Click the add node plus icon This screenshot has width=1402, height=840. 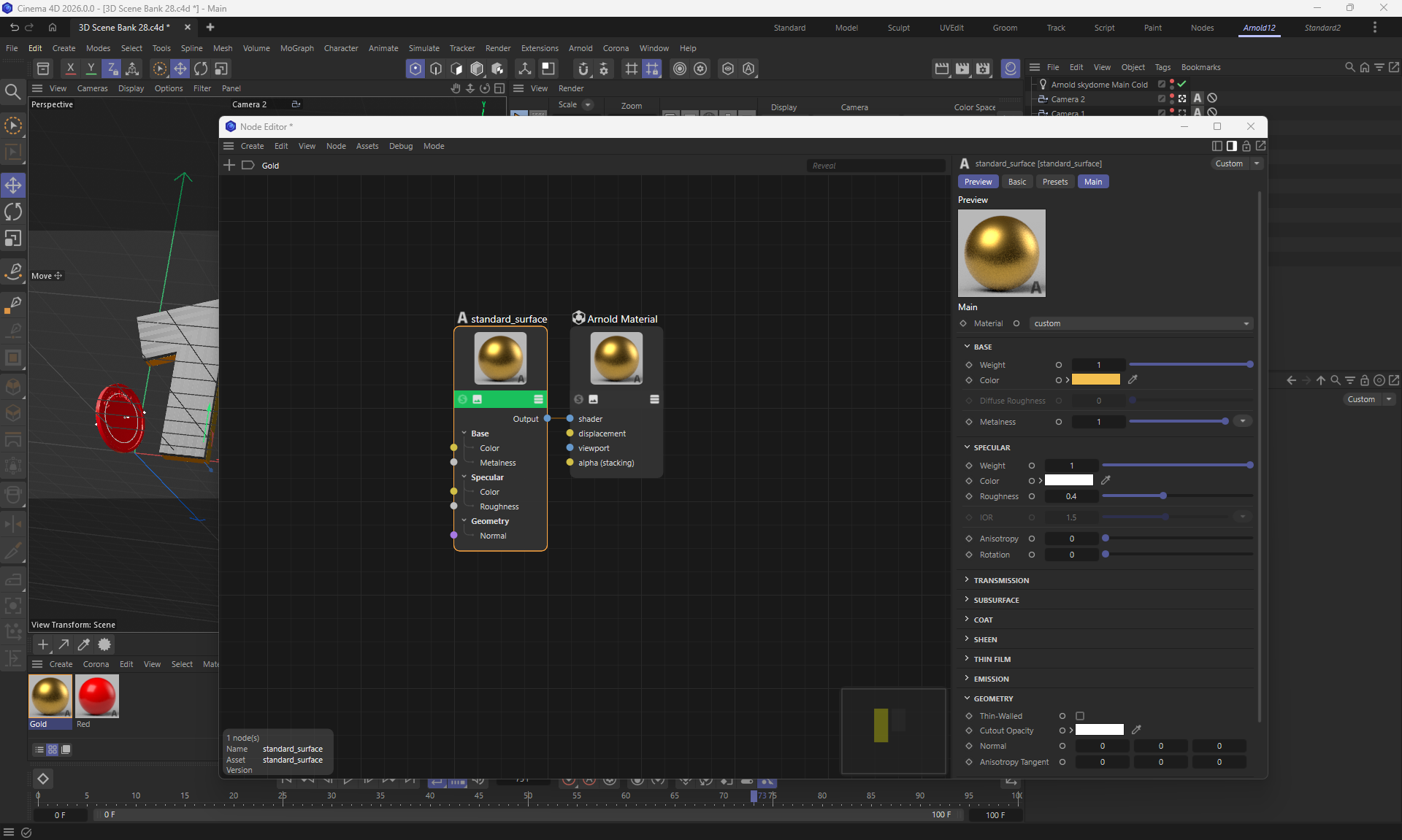(x=229, y=166)
